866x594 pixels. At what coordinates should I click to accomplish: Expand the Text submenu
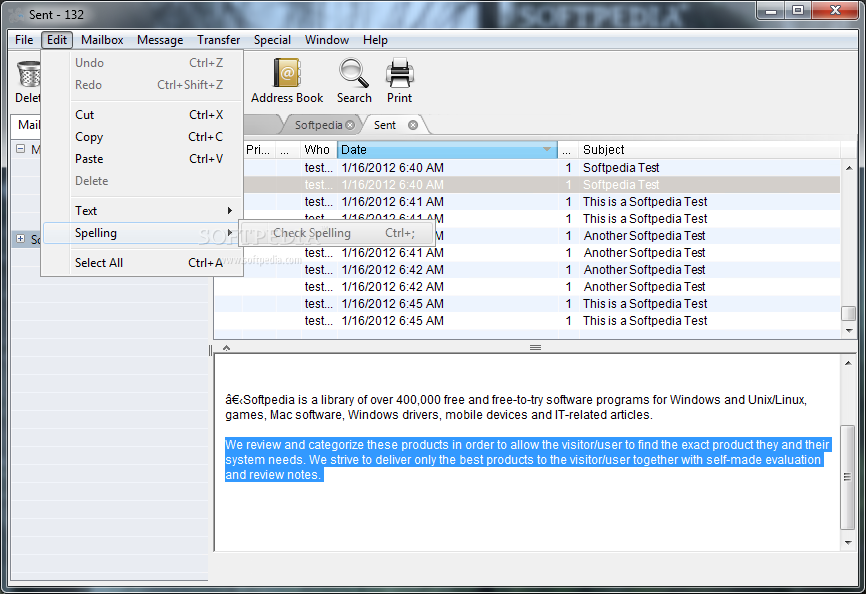[x=142, y=211]
